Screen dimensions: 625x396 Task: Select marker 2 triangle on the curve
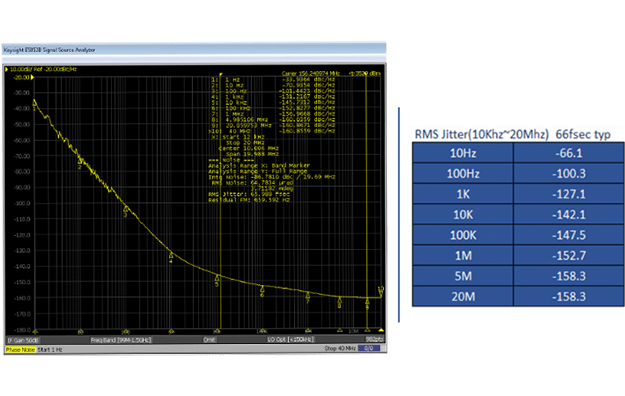[80, 162]
